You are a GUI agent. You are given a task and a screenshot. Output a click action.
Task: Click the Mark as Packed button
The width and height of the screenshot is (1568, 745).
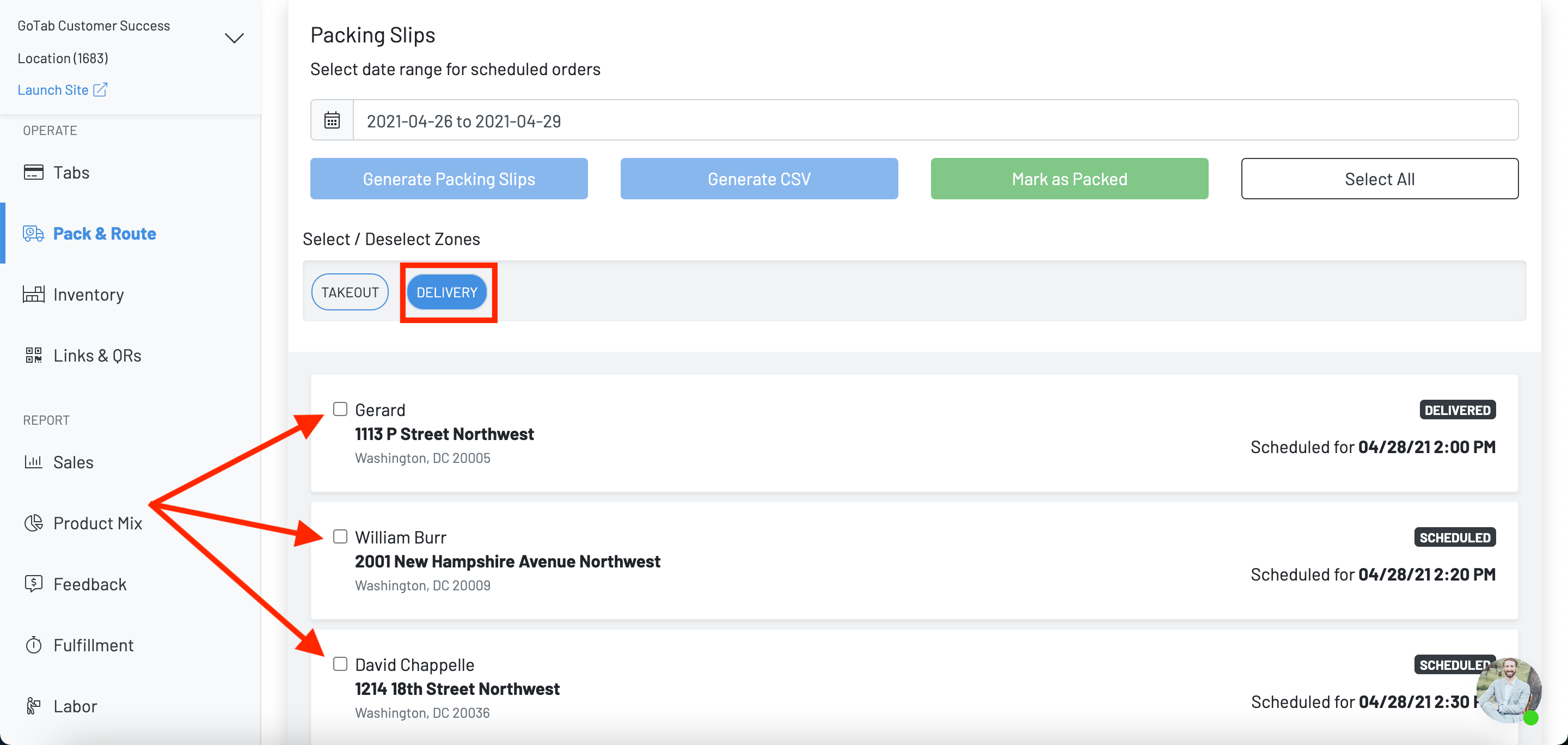[1069, 179]
